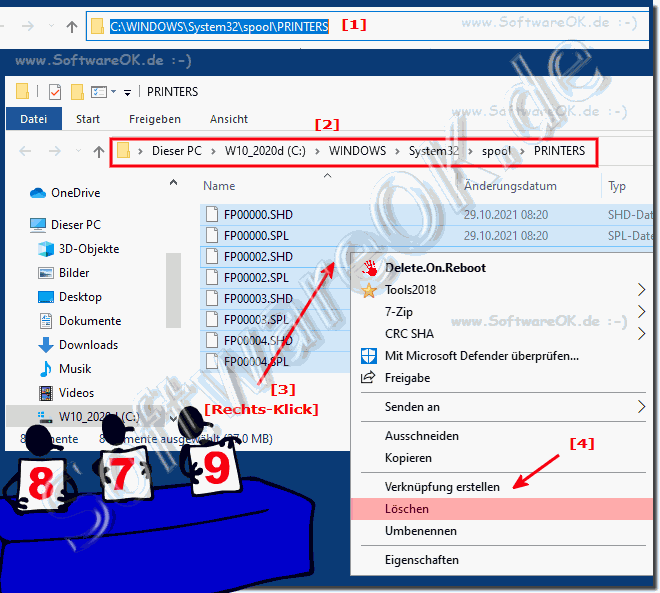The width and height of the screenshot is (660, 593).
Task: Expand the chevron after WINDOWS in breadcrumb
Action: point(397,151)
